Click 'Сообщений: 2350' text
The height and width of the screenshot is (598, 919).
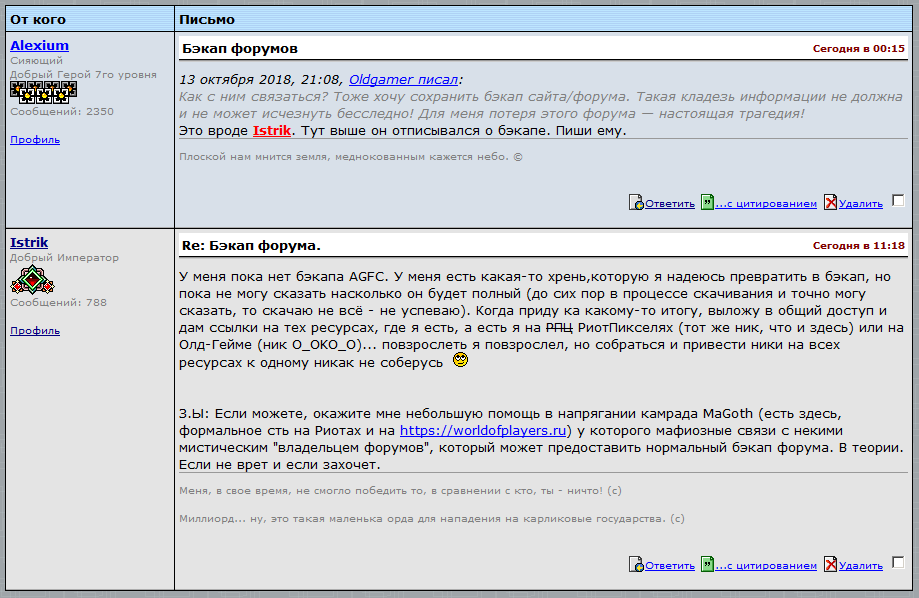[x=62, y=111]
